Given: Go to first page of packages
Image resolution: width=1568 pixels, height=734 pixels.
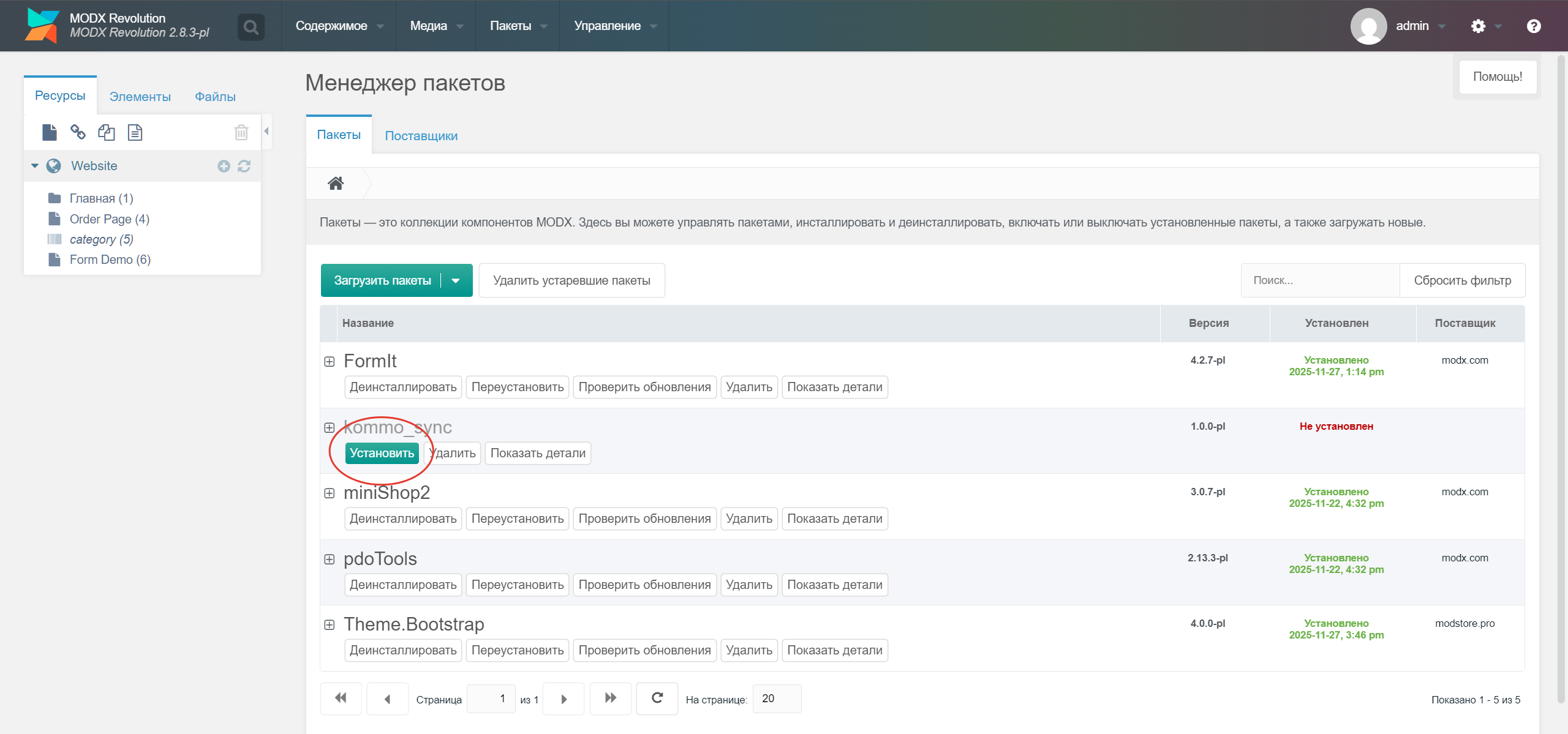Looking at the screenshot, I should 341,698.
